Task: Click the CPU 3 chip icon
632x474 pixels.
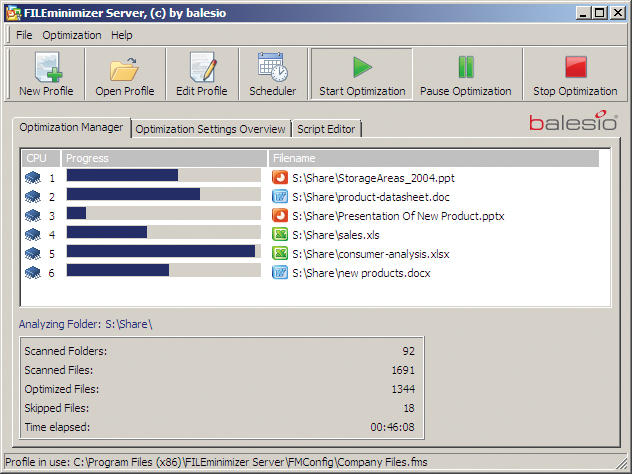Action: coord(33,216)
